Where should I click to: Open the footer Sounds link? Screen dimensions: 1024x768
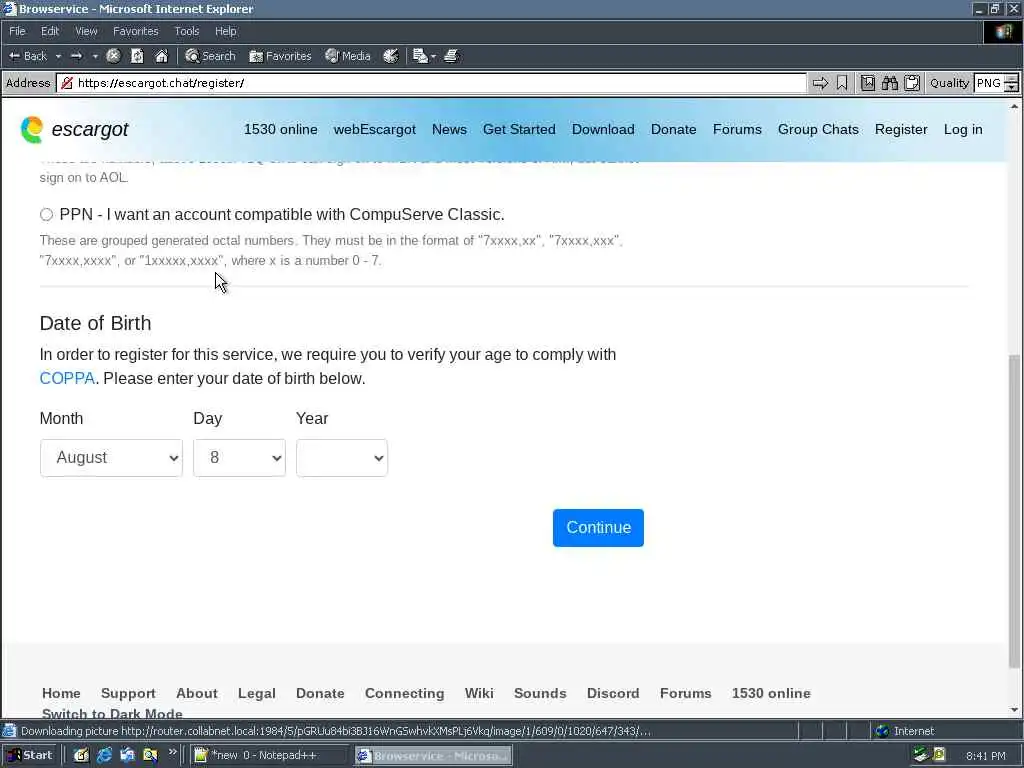pyautogui.click(x=540, y=694)
